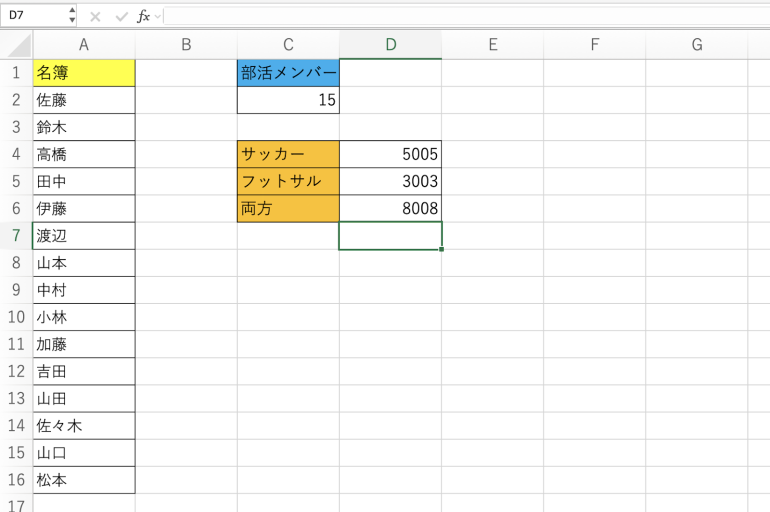The height and width of the screenshot is (512, 770).
Task: Click the cell with name 佐々木
Action: coord(84,426)
